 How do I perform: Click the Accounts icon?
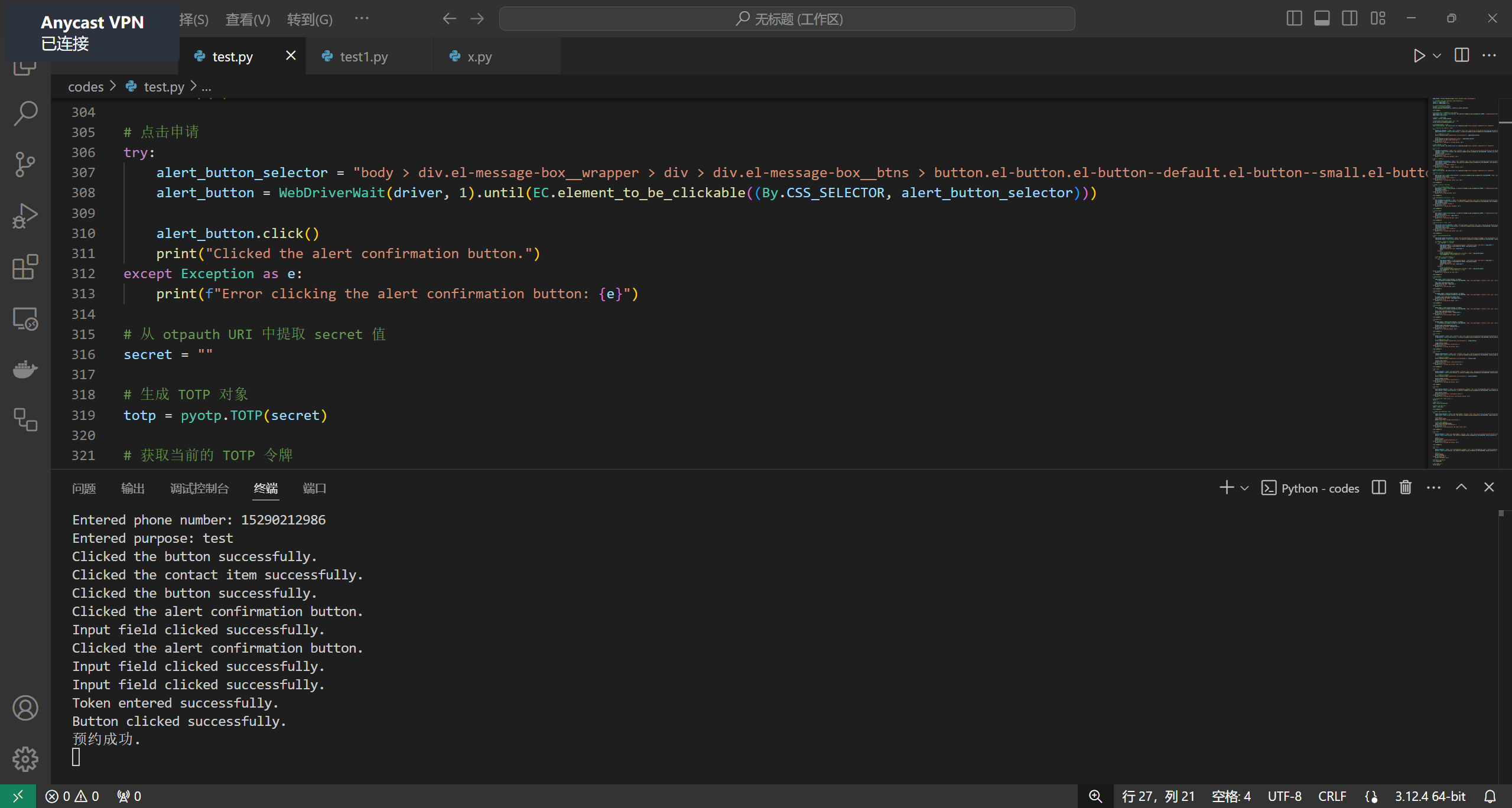coord(25,708)
